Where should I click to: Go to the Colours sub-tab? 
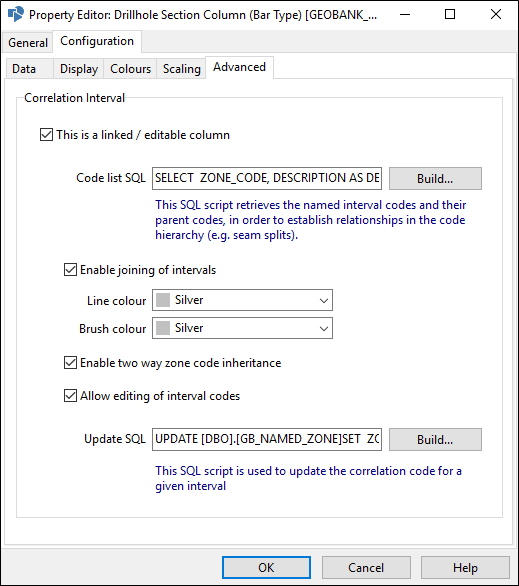pos(130,69)
